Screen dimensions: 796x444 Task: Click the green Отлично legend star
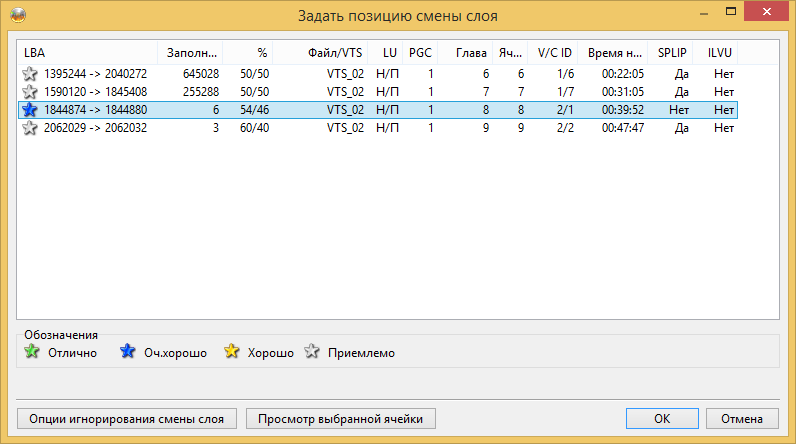coord(32,351)
